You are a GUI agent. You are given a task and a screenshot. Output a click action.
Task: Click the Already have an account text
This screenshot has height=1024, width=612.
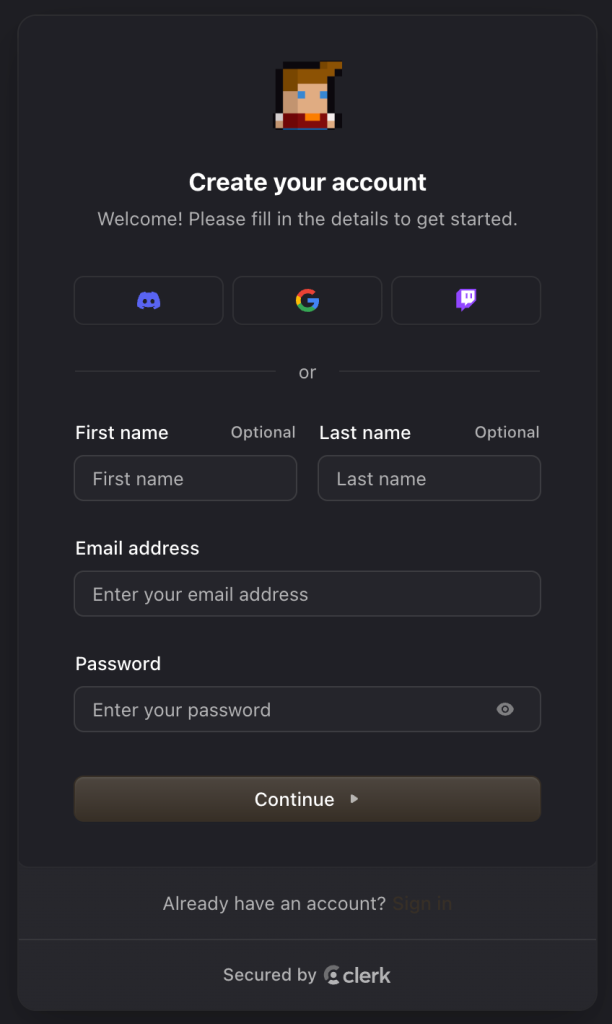(x=274, y=904)
